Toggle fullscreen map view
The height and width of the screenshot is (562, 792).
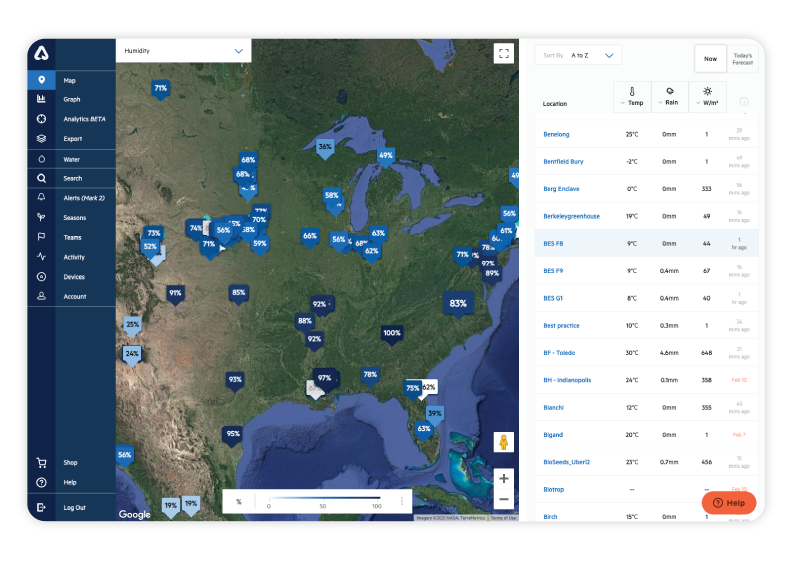pos(504,53)
